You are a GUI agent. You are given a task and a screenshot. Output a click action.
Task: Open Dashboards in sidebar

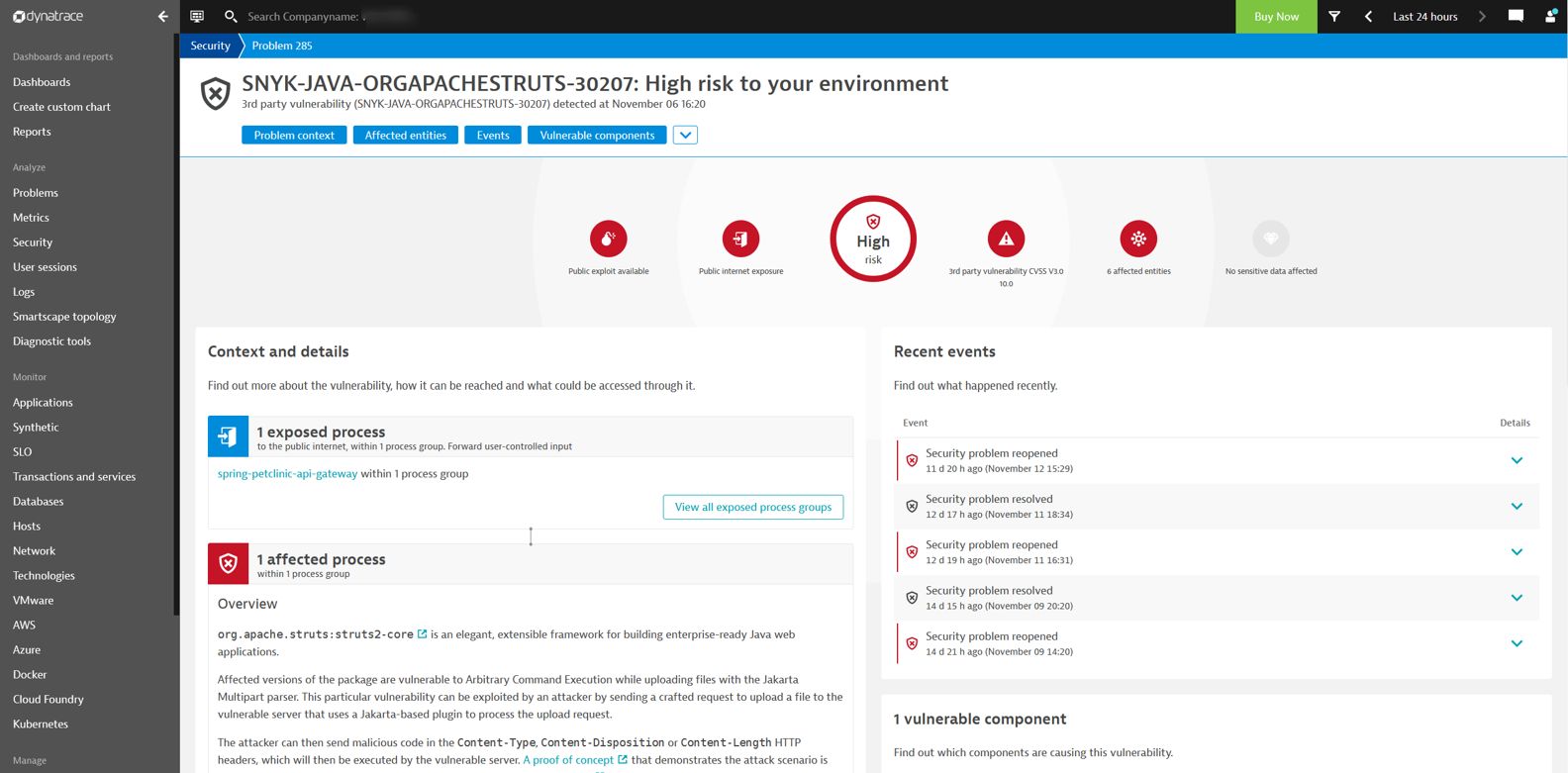click(42, 82)
